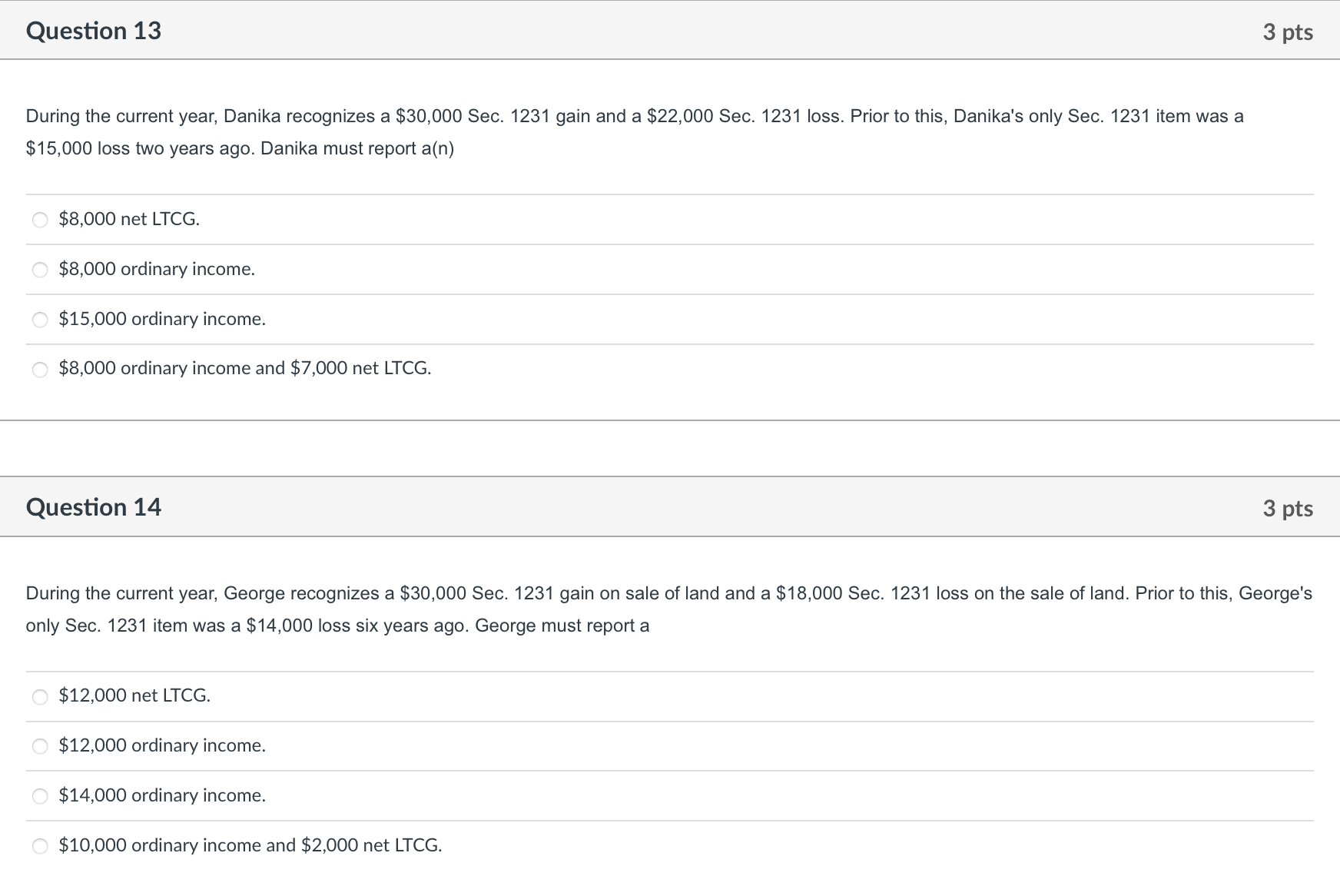Click the "Question 14" heading
Screen dimensions: 1340x896
tap(94, 507)
